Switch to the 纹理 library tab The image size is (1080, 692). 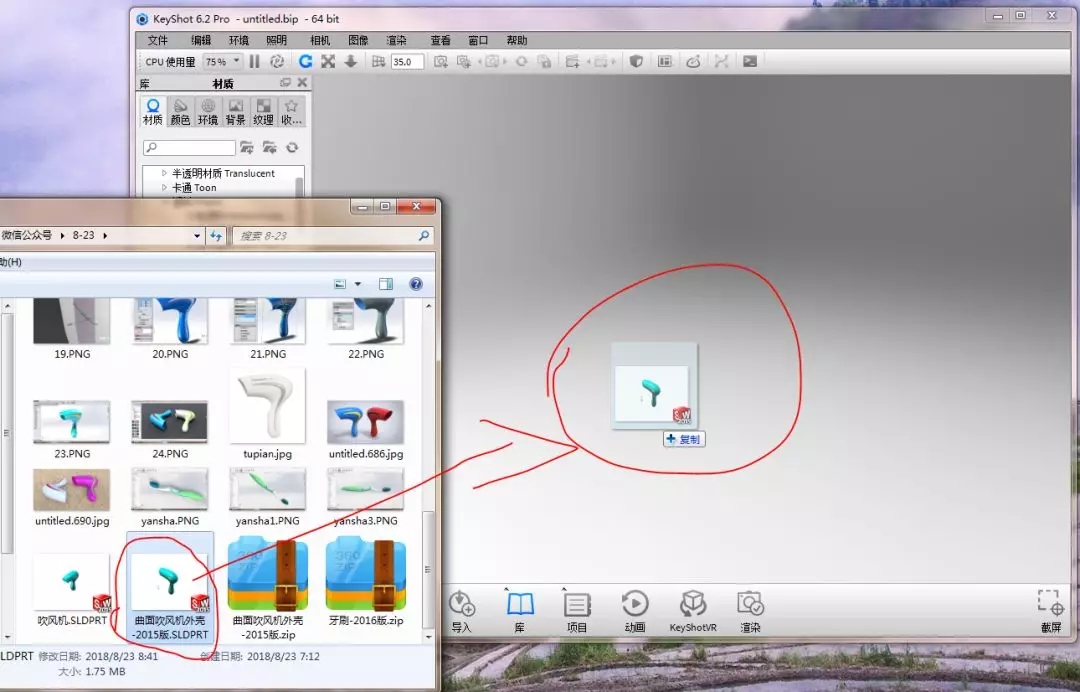(x=263, y=112)
